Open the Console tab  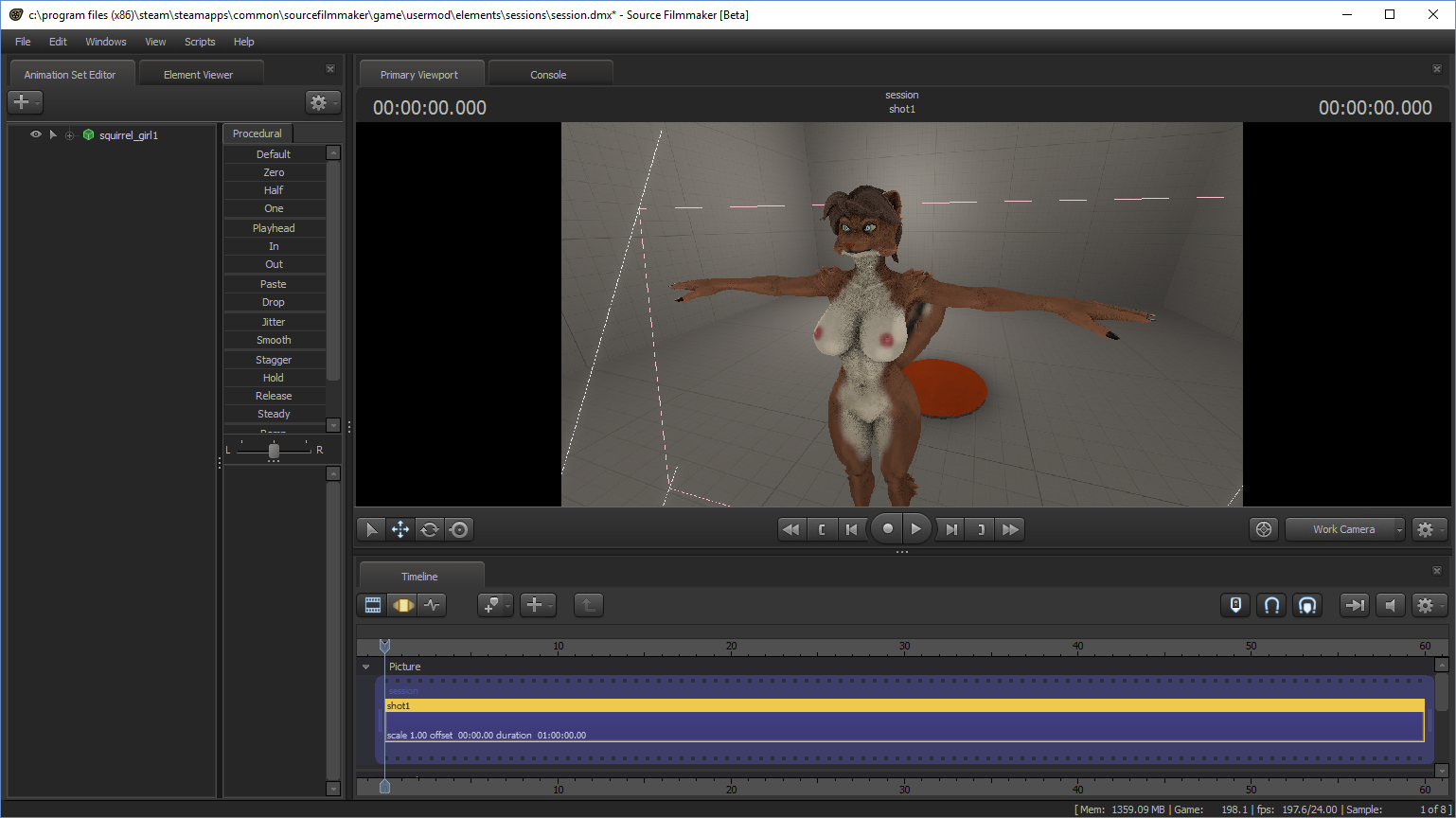[x=548, y=75]
